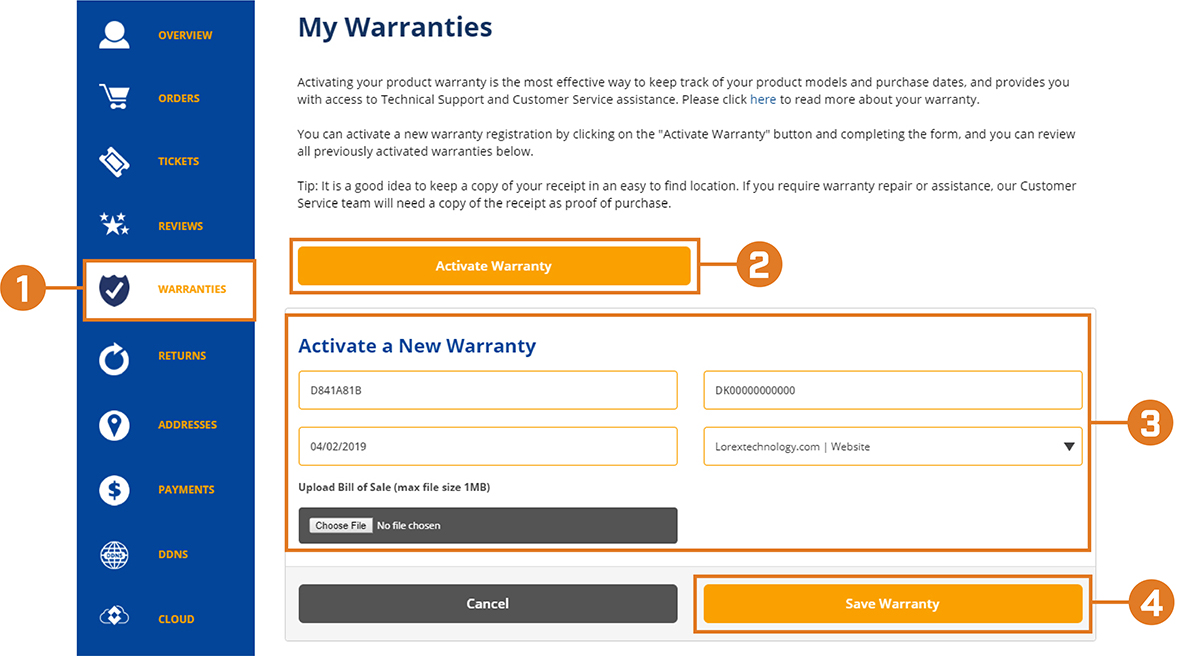Click the DDNS globe icon
Image resolution: width=1200 pixels, height=656 pixels.
click(x=114, y=555)
